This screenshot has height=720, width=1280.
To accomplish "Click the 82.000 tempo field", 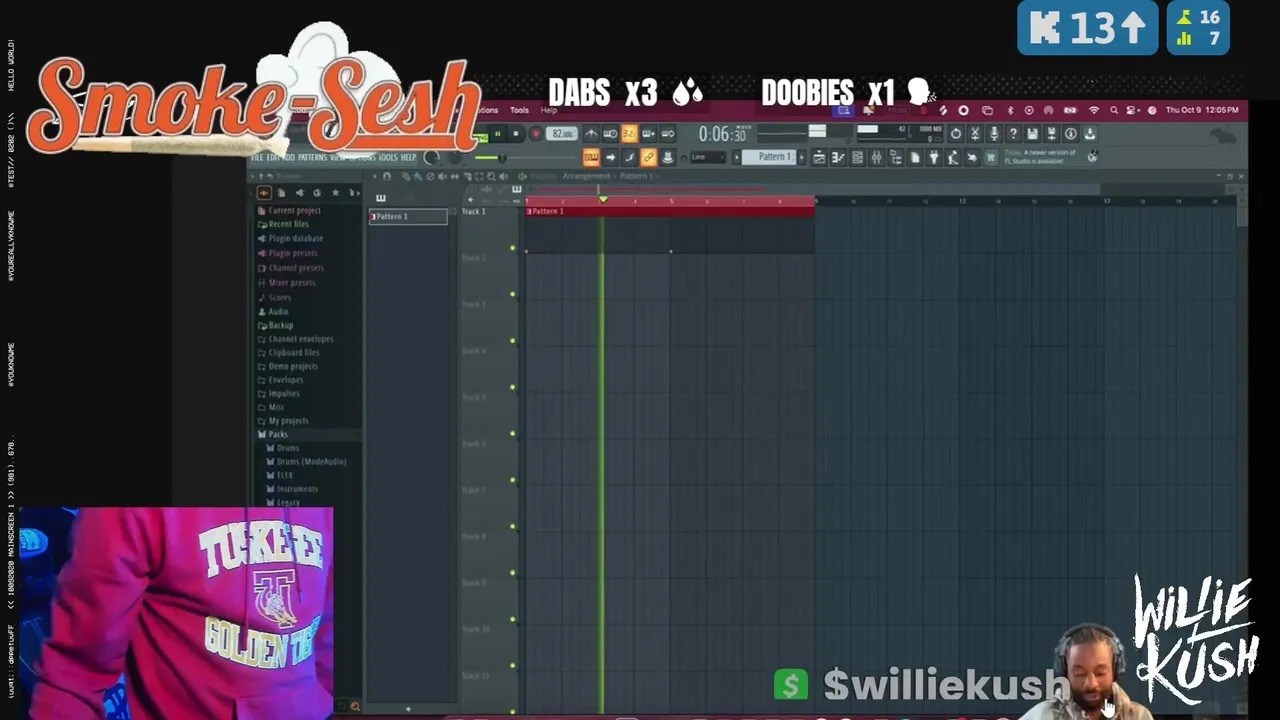I will coord(562,133).
